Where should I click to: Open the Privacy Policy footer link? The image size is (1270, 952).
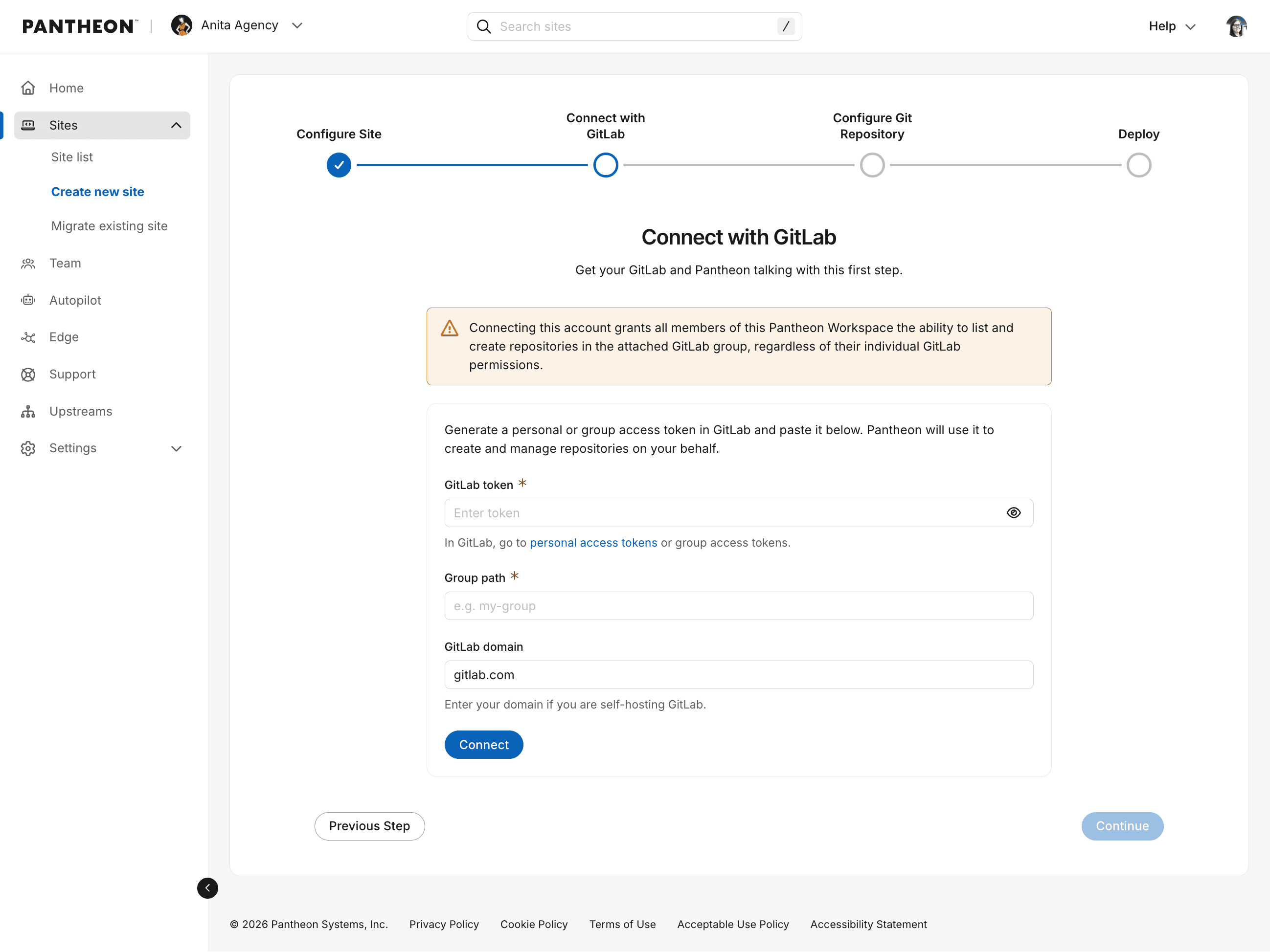pos(444,925)
